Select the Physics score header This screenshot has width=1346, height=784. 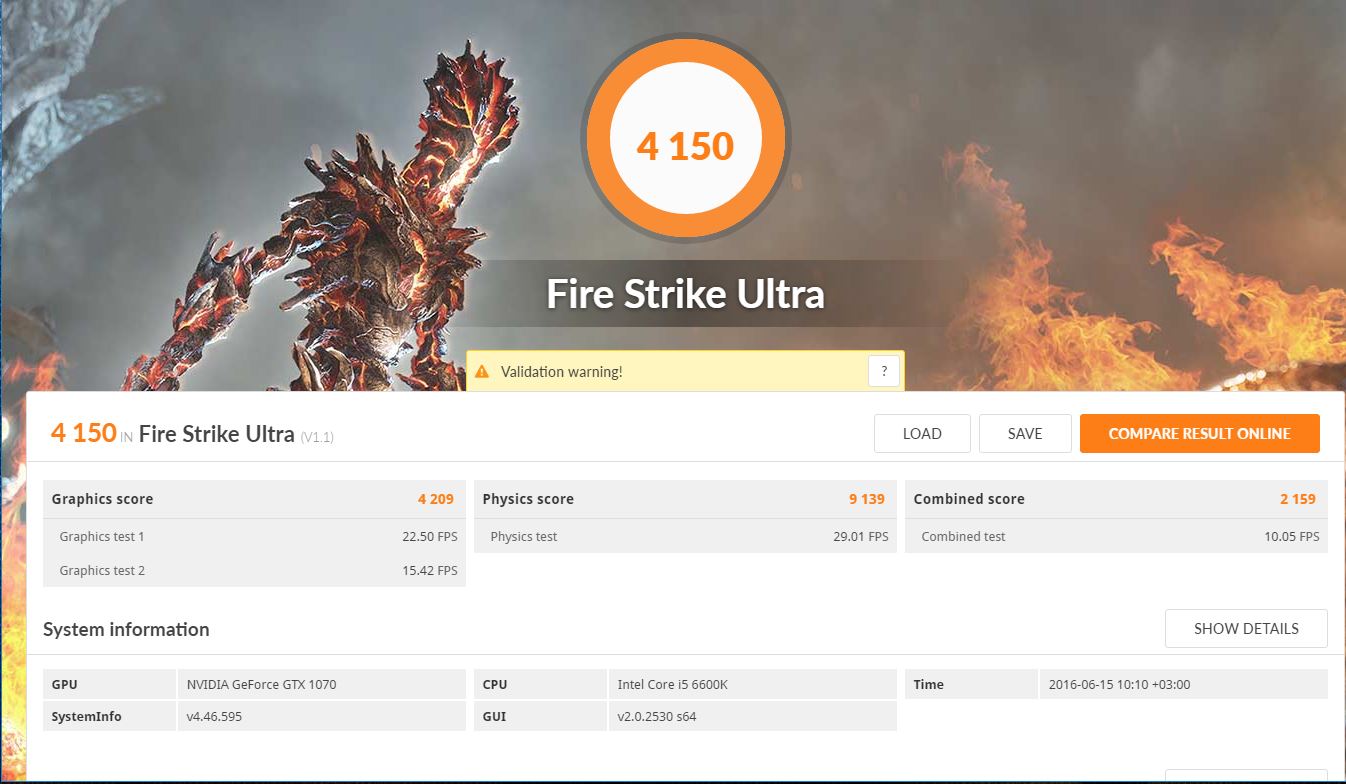[685, 499]
